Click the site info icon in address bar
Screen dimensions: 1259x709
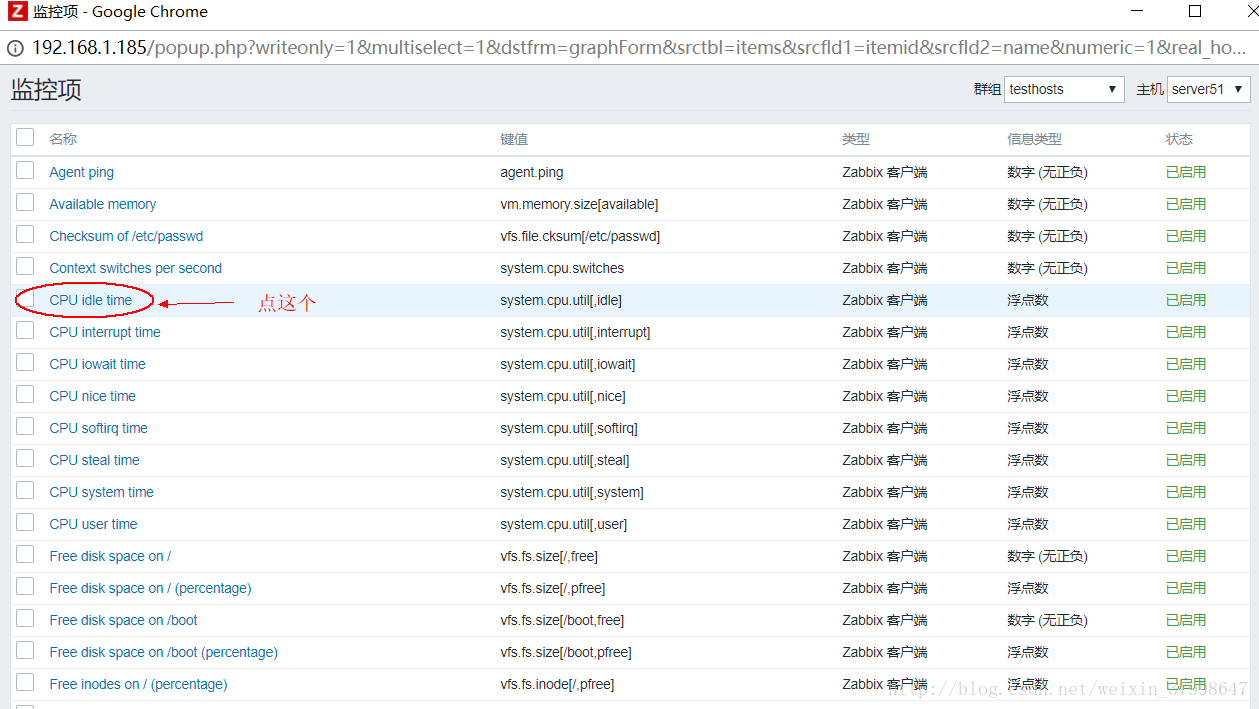coord(17,47)
